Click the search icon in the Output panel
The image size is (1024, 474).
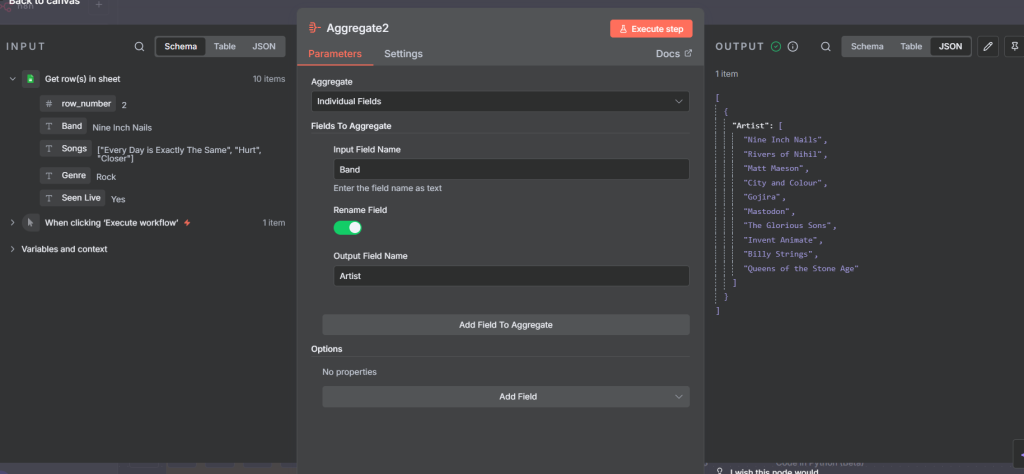click(825, 46)
